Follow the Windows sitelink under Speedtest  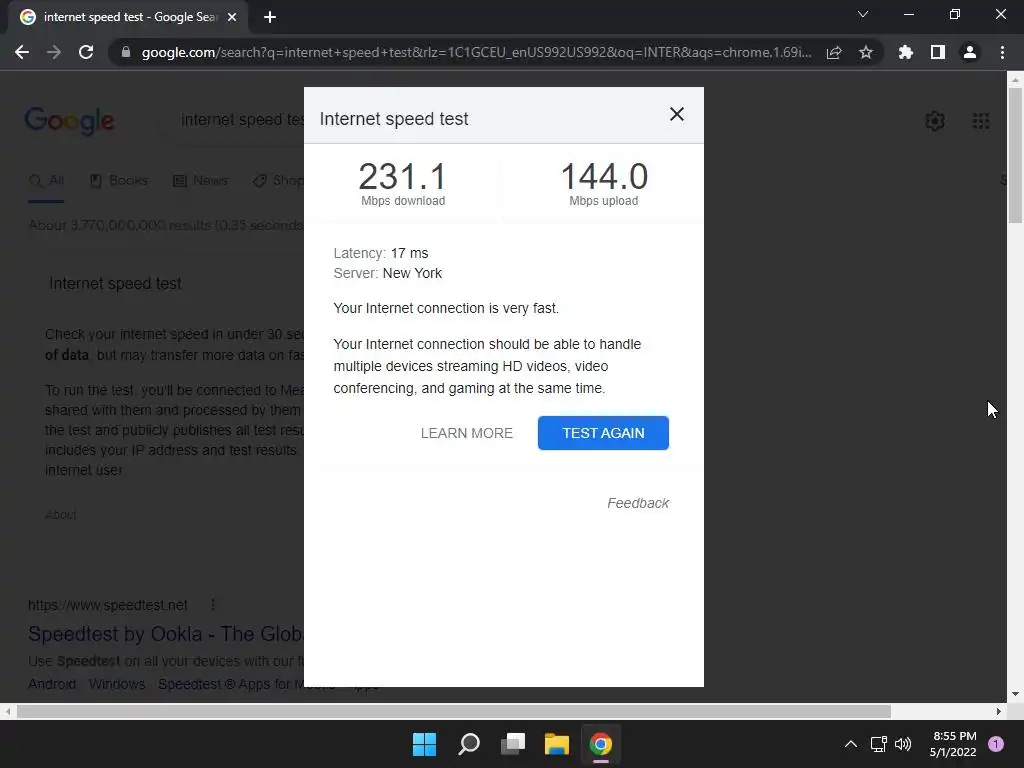(117, 684)
